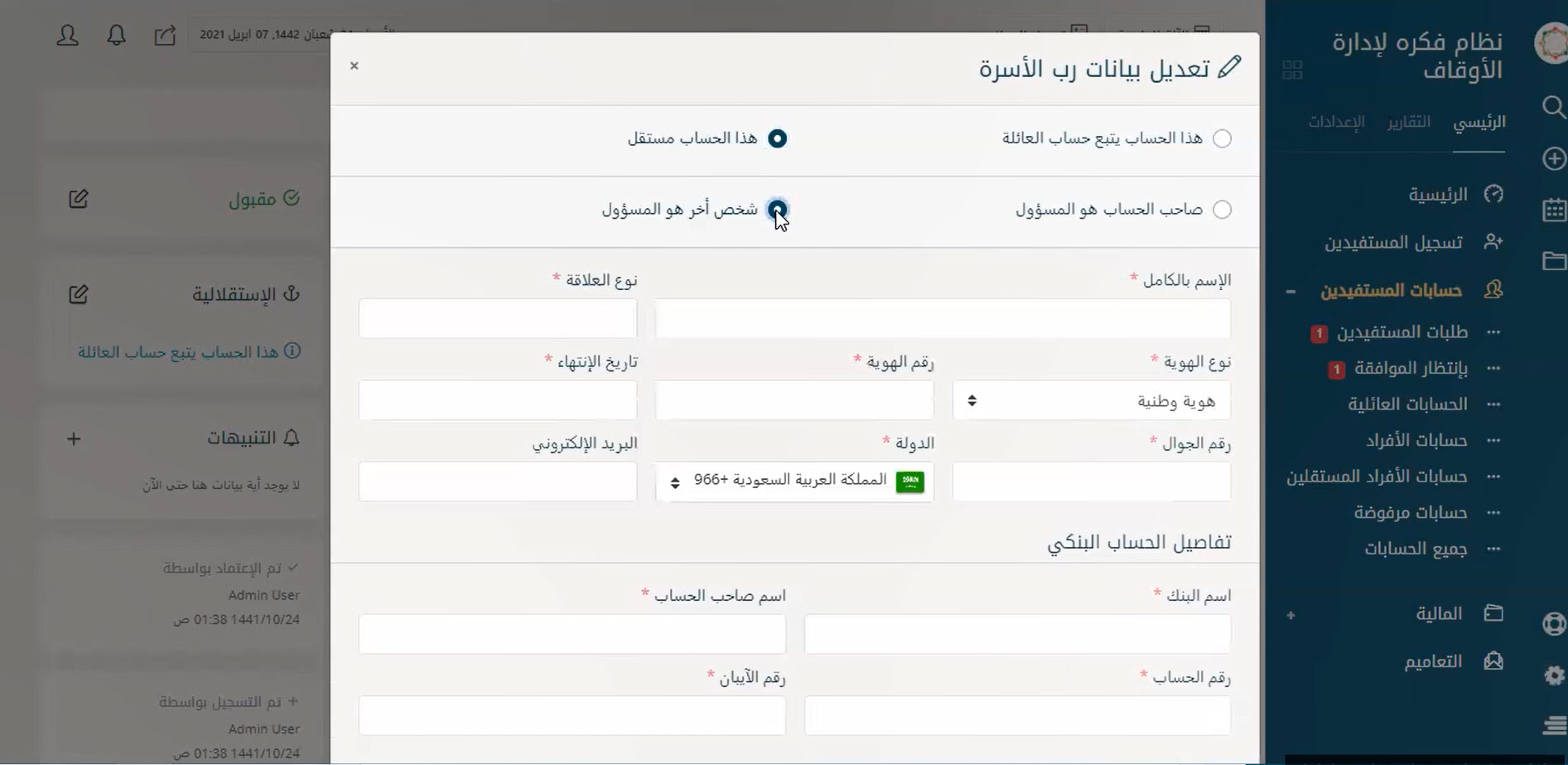Viewport: 1568px width, 765px height.
Task: Click the calendar icon in the right rail
Action: [1554, 210]
